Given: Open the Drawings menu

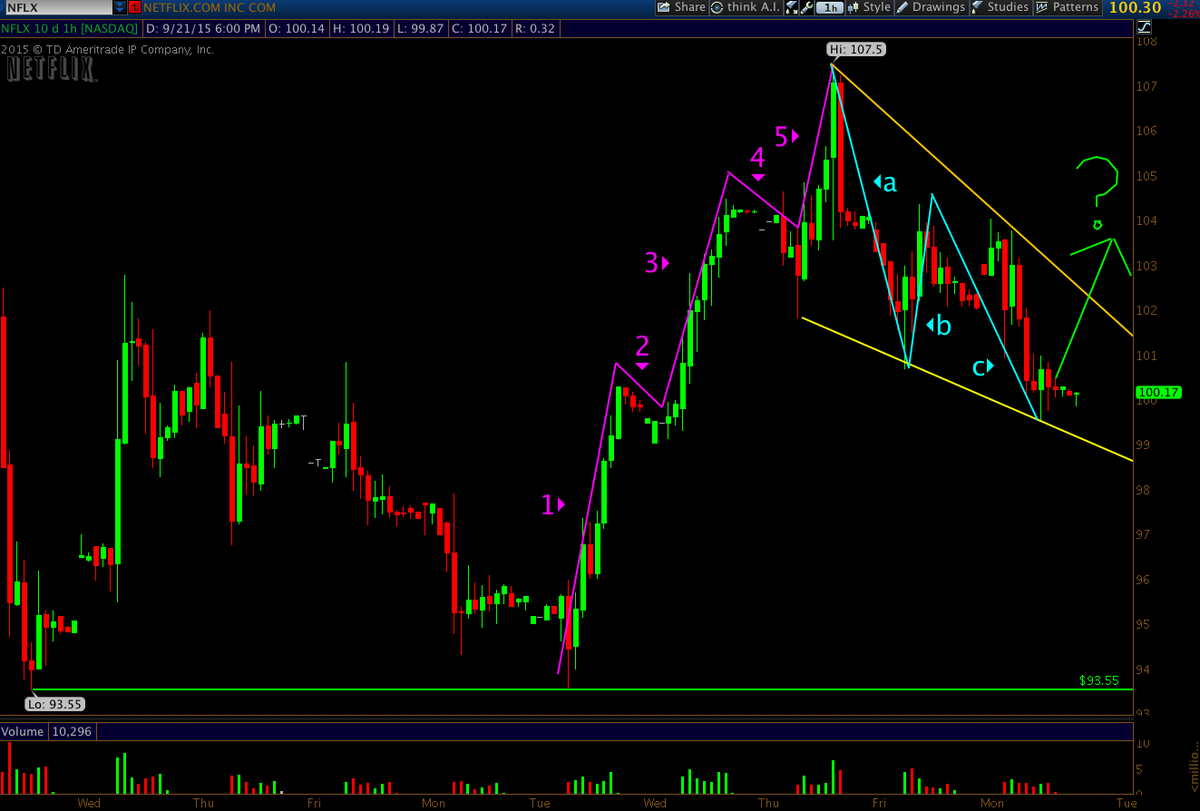Looking at the screenshot, I should click(x=931, y=7).
